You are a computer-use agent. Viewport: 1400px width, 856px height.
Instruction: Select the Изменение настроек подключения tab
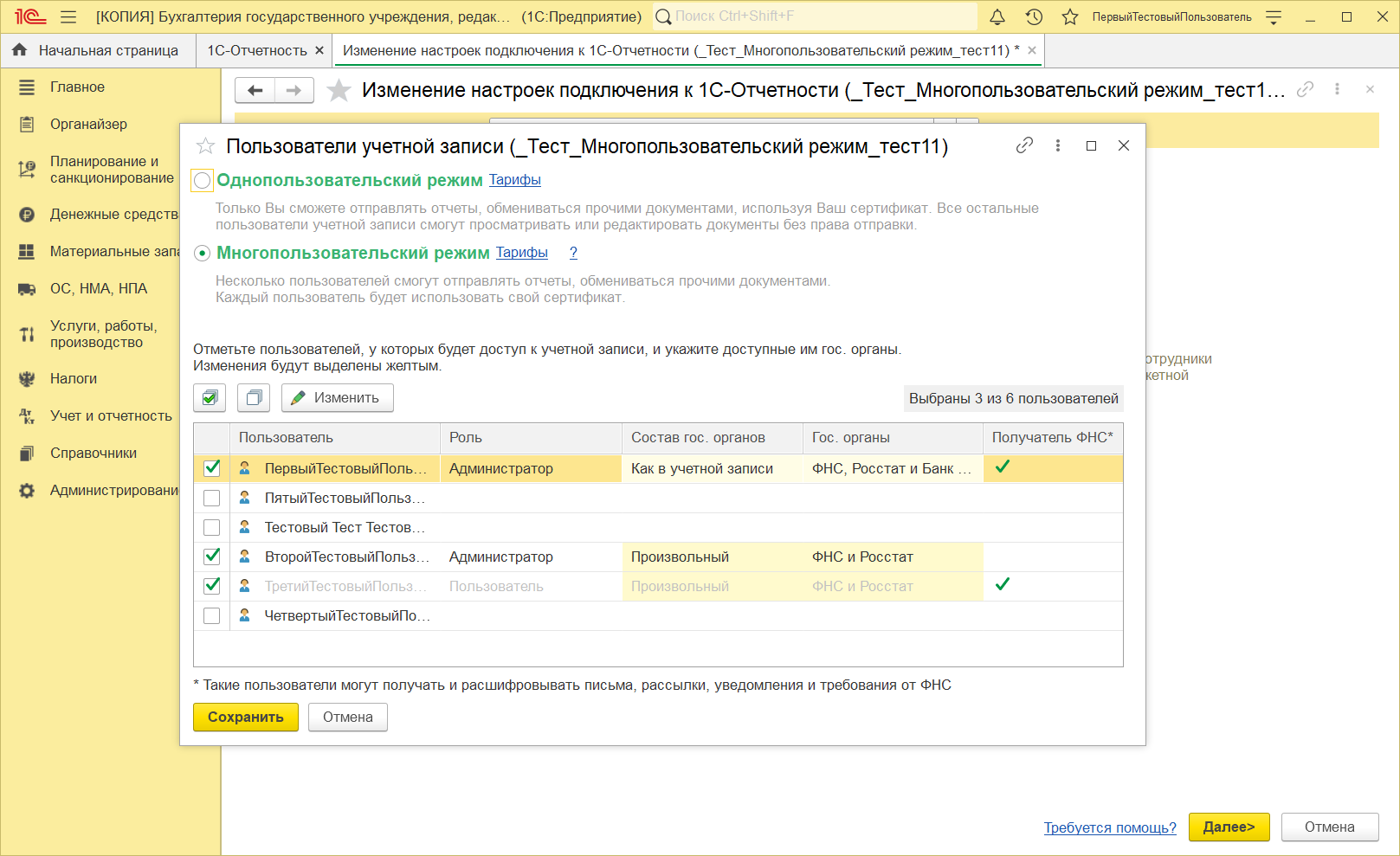coord(681,50)
